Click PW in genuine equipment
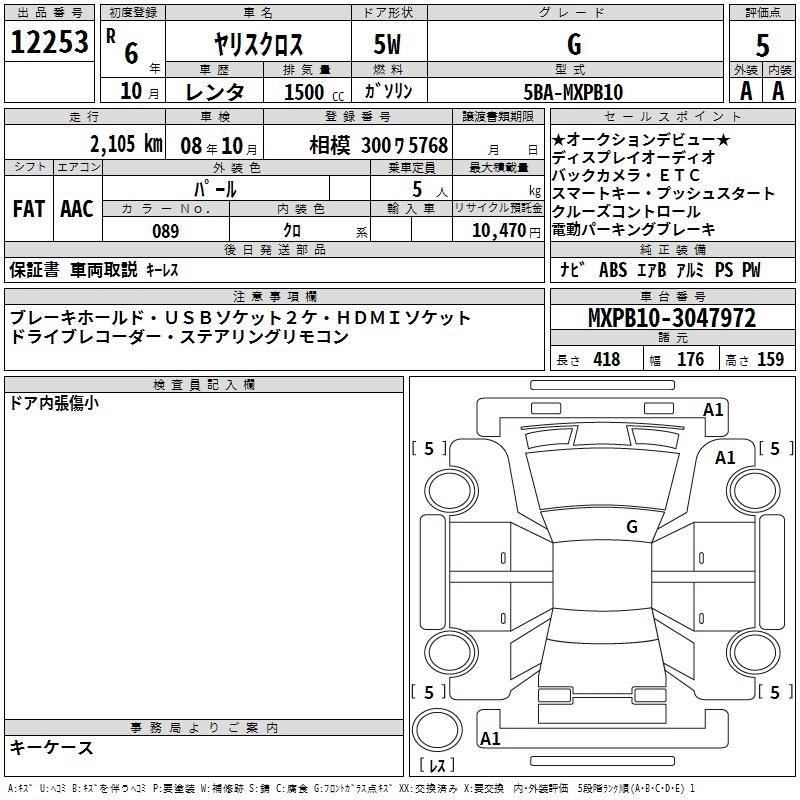 (751, 269)
